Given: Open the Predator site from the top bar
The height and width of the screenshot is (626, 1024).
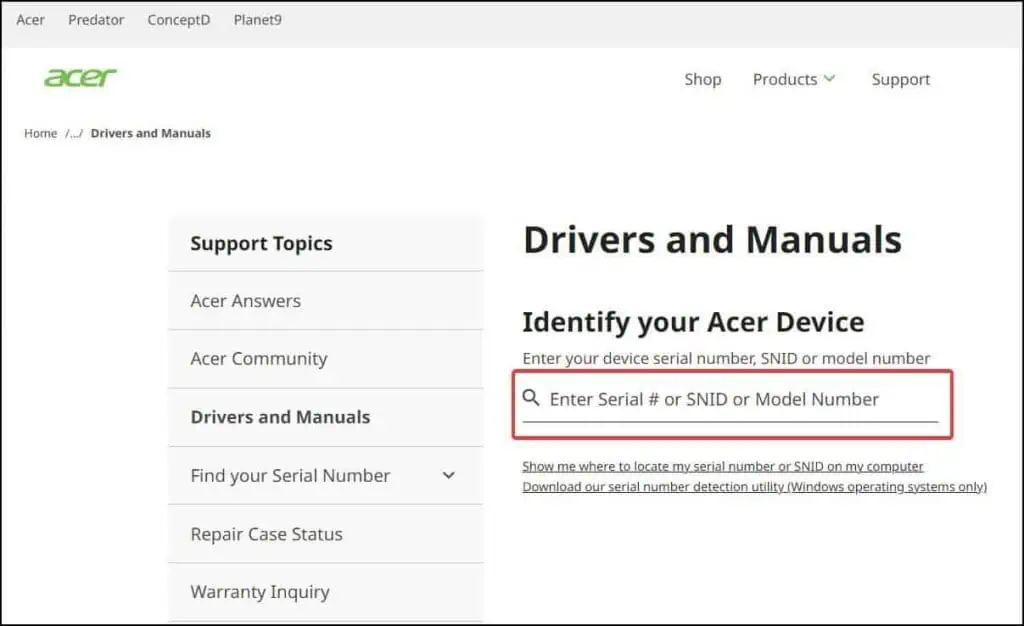Looking at the screenshot, I should click(96, 19).
